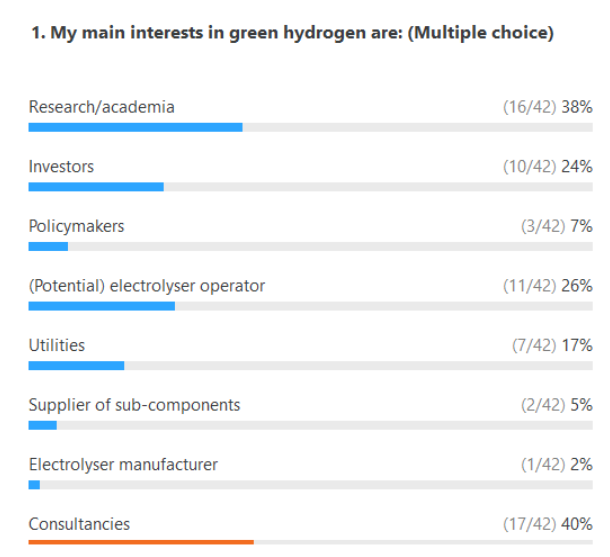The width and height of the screenshot is (610, 557).
Task: Click the Supplier of sub-components result bar
Action: [43, 425]
